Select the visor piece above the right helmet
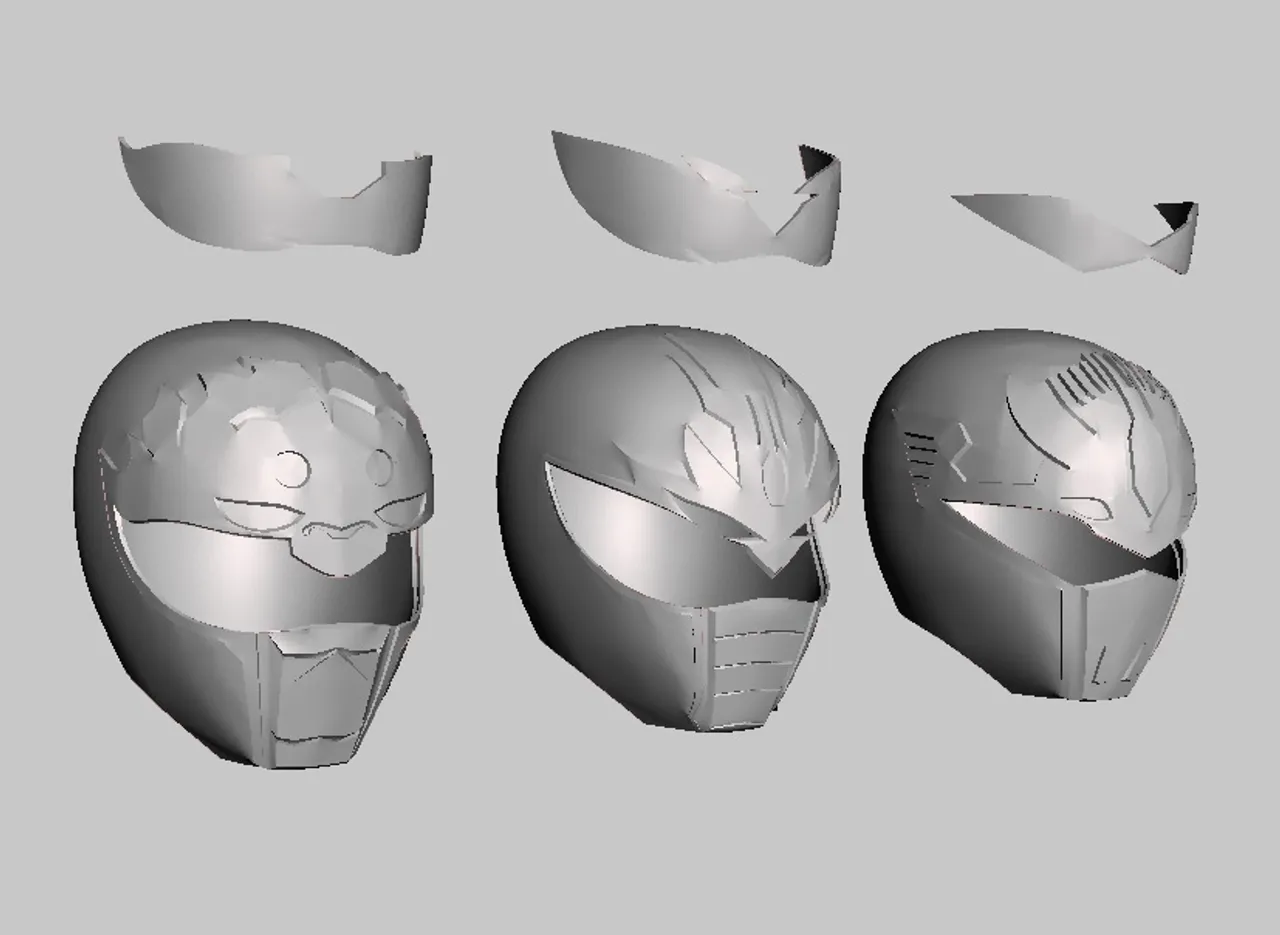Screen dimensions: 1280x935 [x=1075, y=234]
